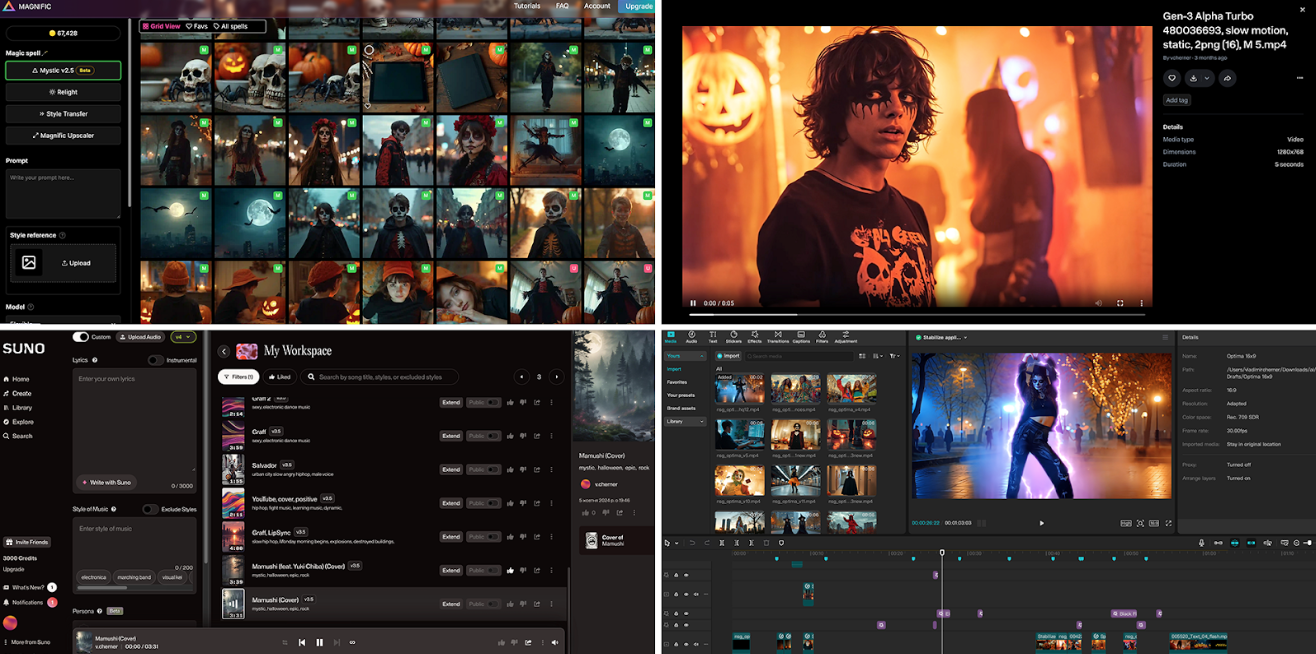Click the microphone record icon above timeline
Image resolution: width=1316 pixels, height=654 pixels.
(1201, 543)
